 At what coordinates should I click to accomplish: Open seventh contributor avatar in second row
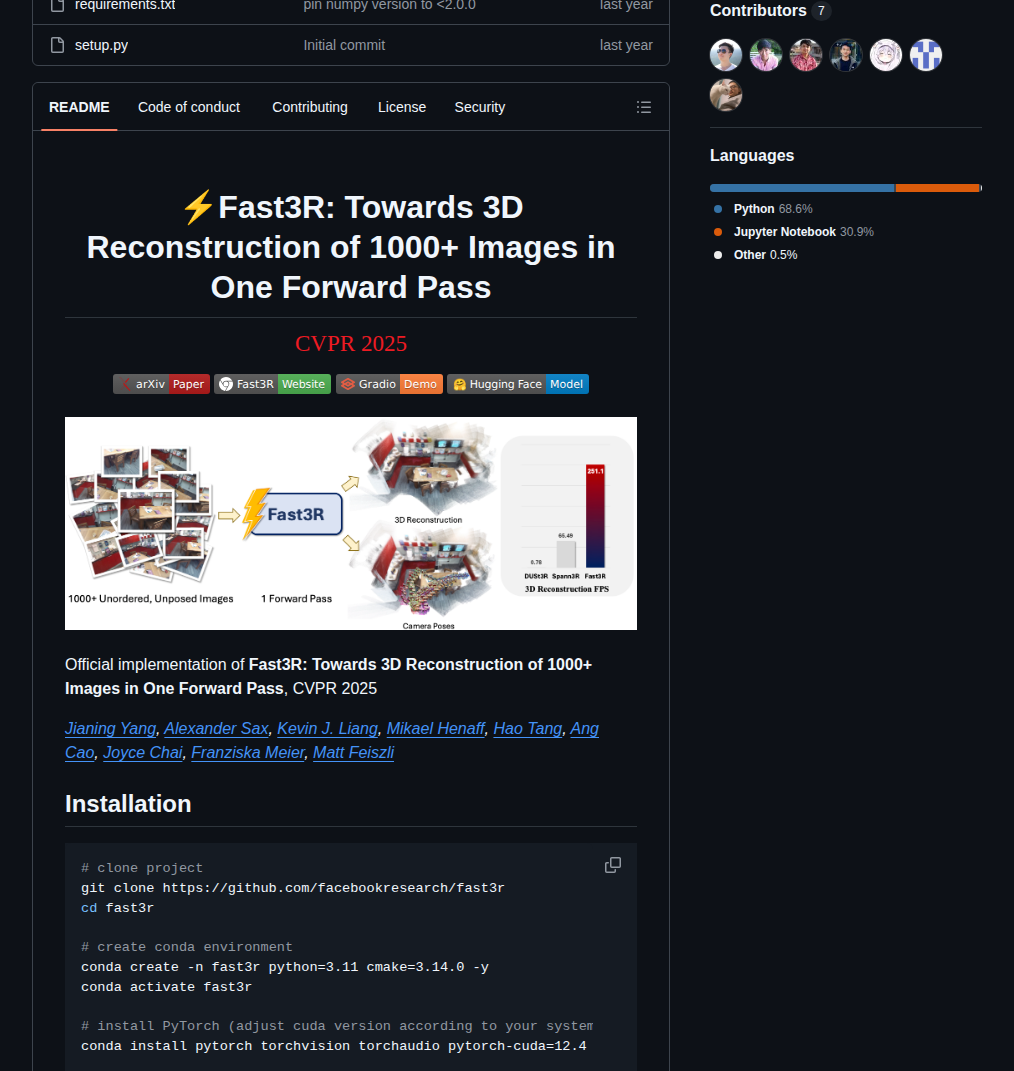pos(726,95)
